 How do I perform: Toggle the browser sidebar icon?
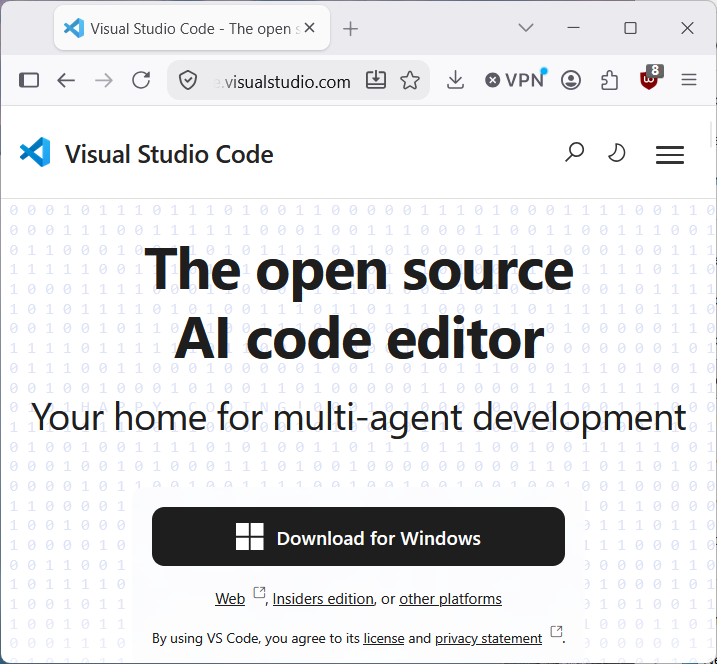pyautogui.click(x=29, y=80)
